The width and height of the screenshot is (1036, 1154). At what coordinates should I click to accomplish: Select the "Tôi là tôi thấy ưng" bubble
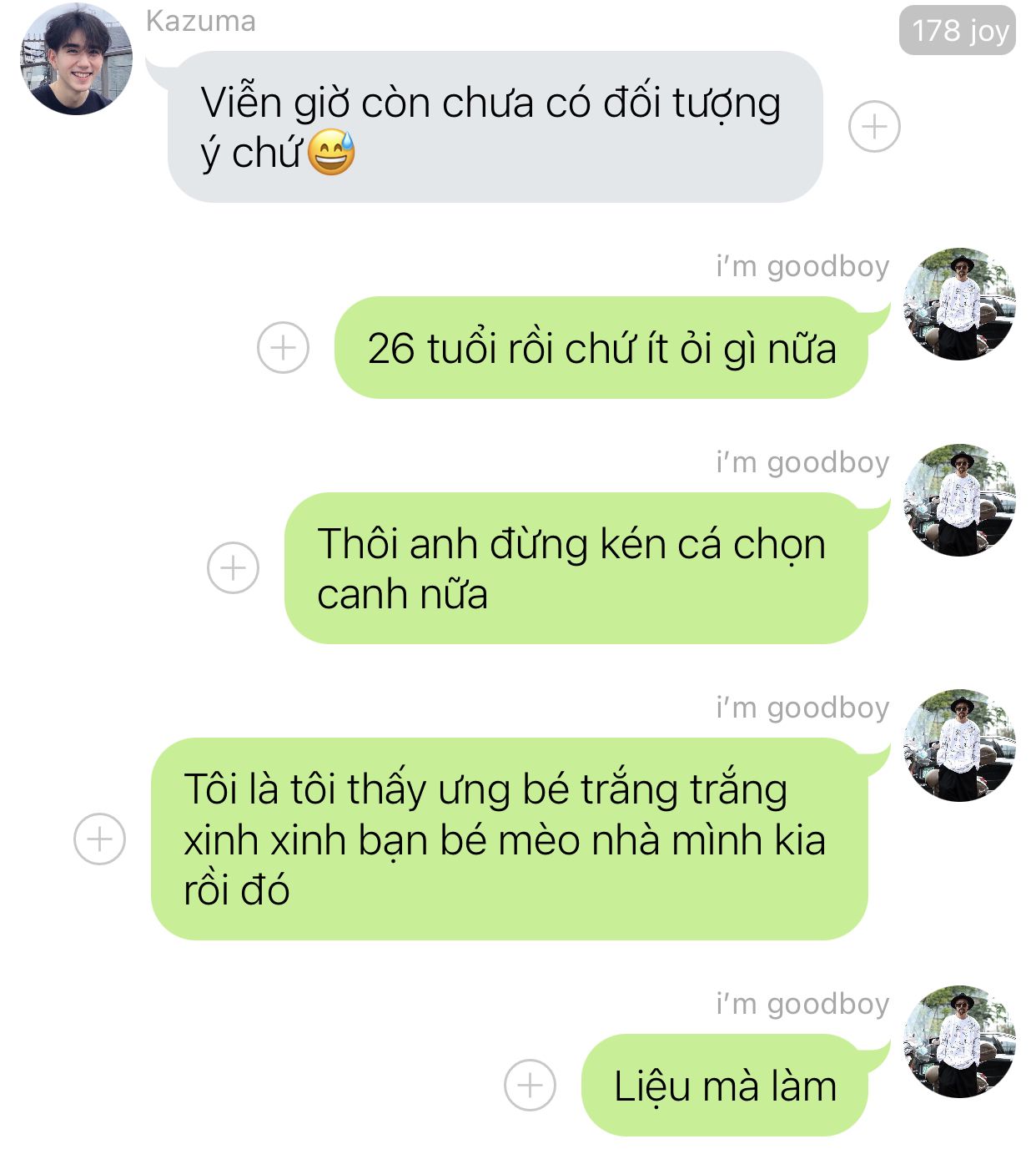click(510, 839)
